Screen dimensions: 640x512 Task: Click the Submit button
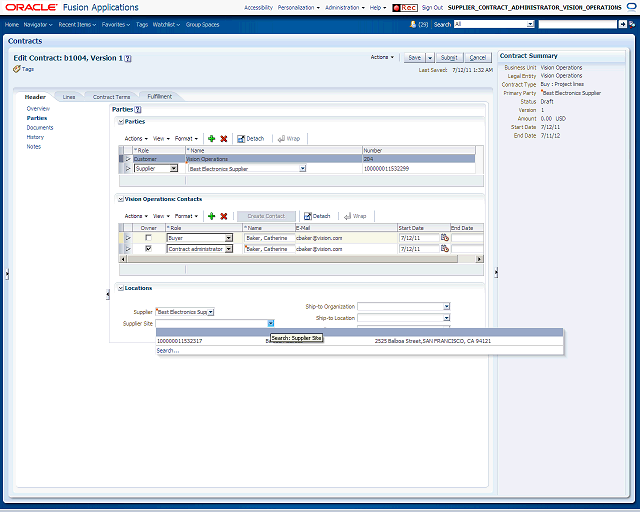click(449, 58)
